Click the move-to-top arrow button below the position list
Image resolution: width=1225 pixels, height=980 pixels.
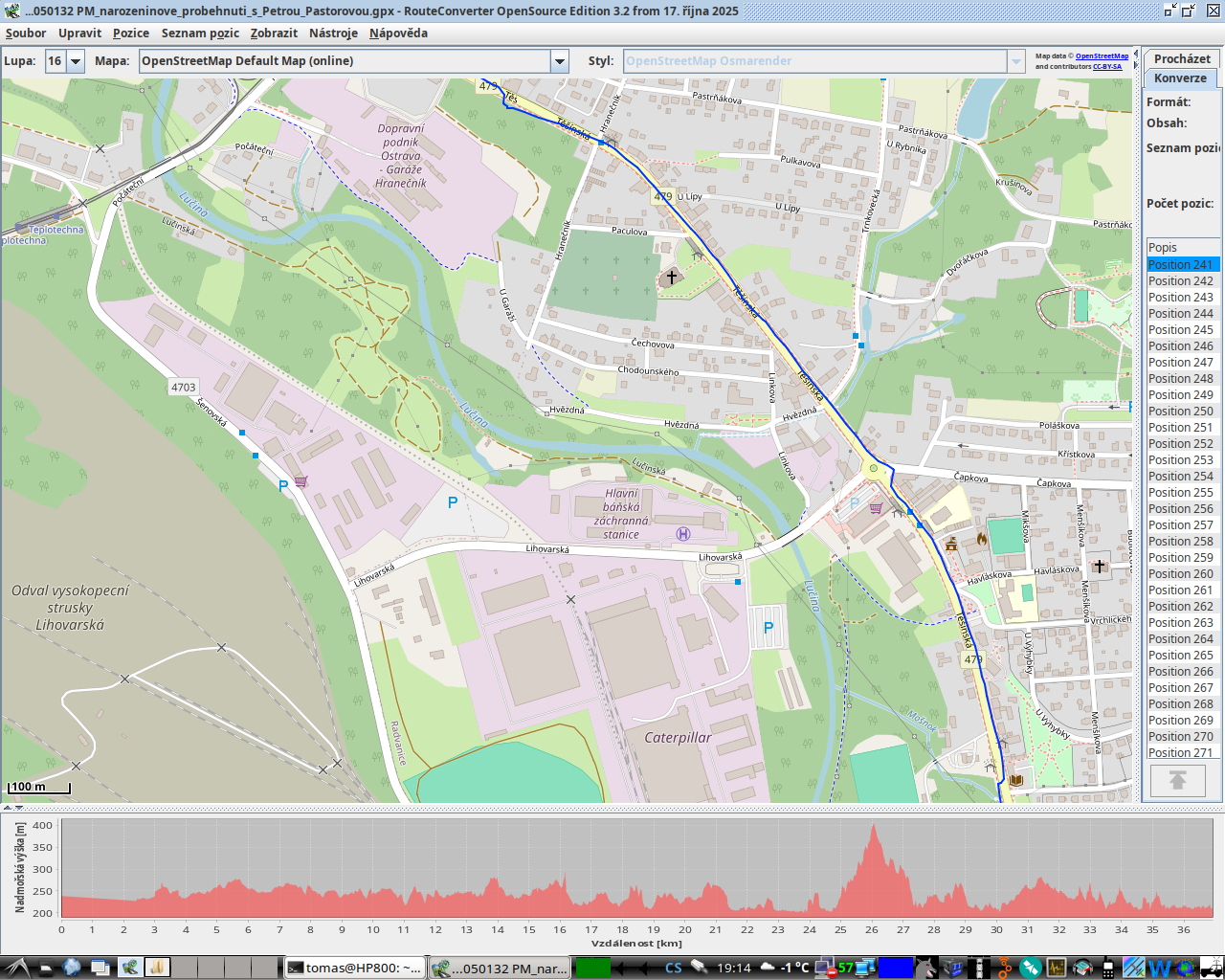click(1177, 781)
